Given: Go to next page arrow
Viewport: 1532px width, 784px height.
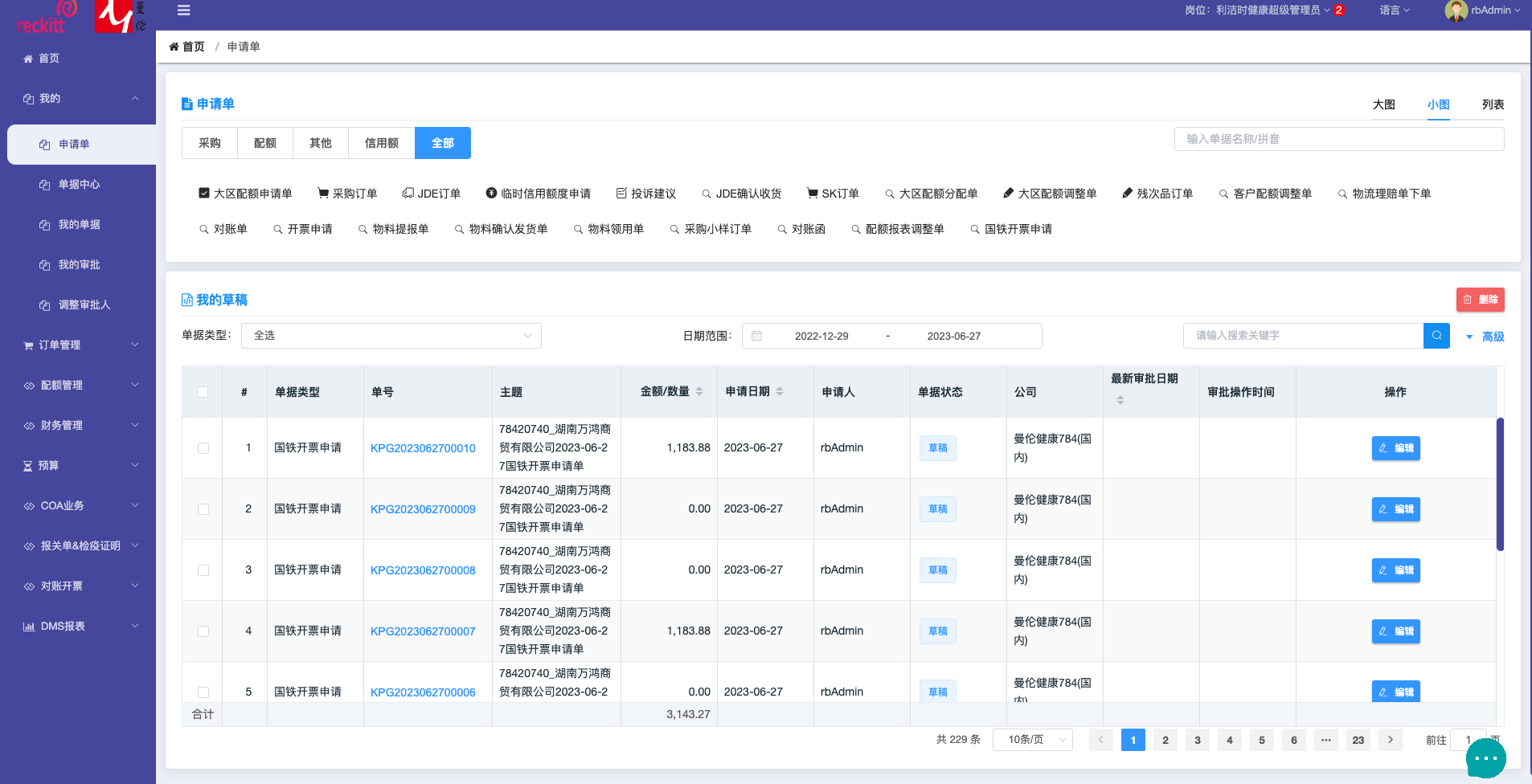Looking at the screenshot, I should (1391, 740).
